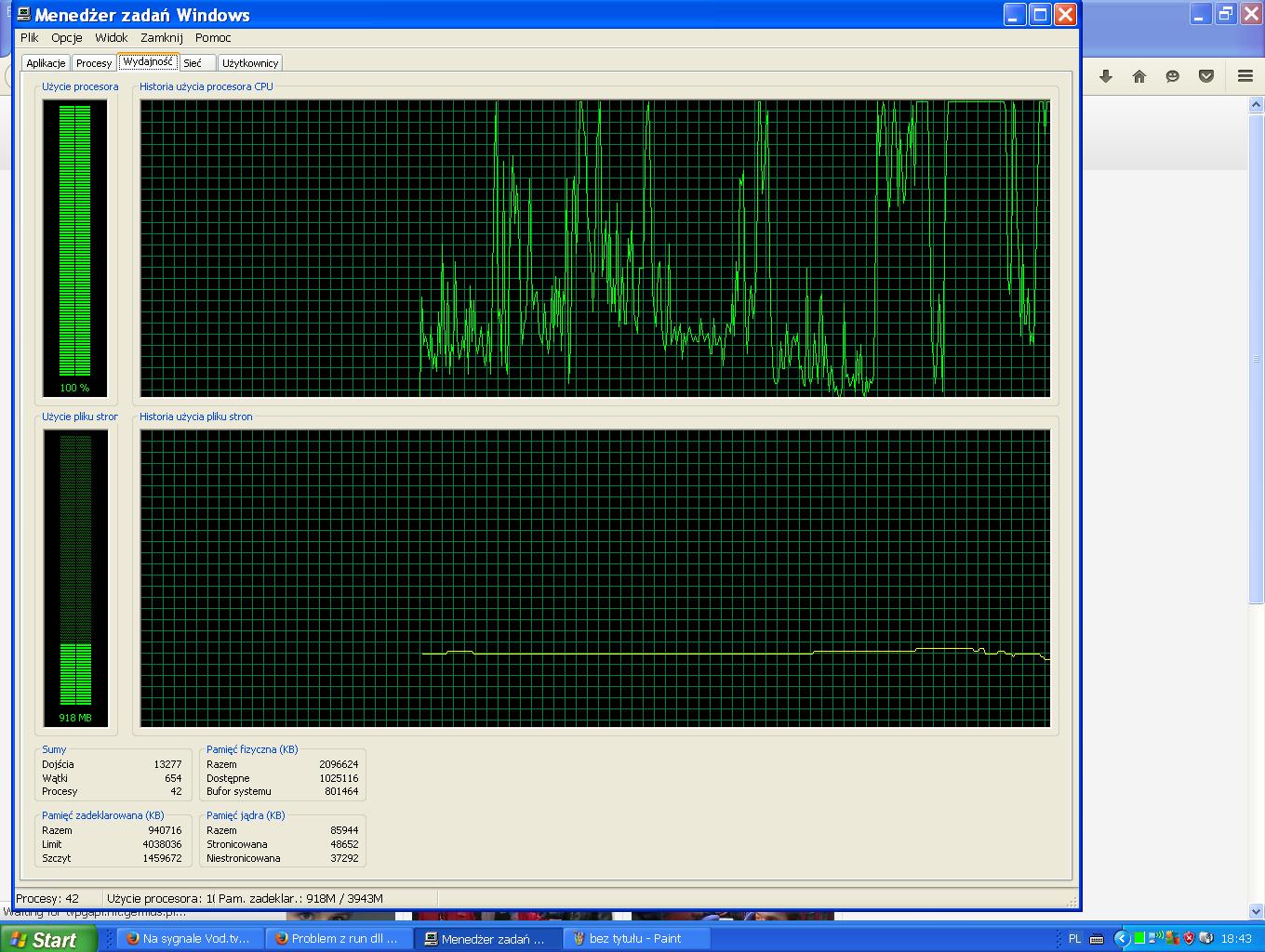
Task: Click the red security shield tray icon
Action: (x=1189, y=938)
